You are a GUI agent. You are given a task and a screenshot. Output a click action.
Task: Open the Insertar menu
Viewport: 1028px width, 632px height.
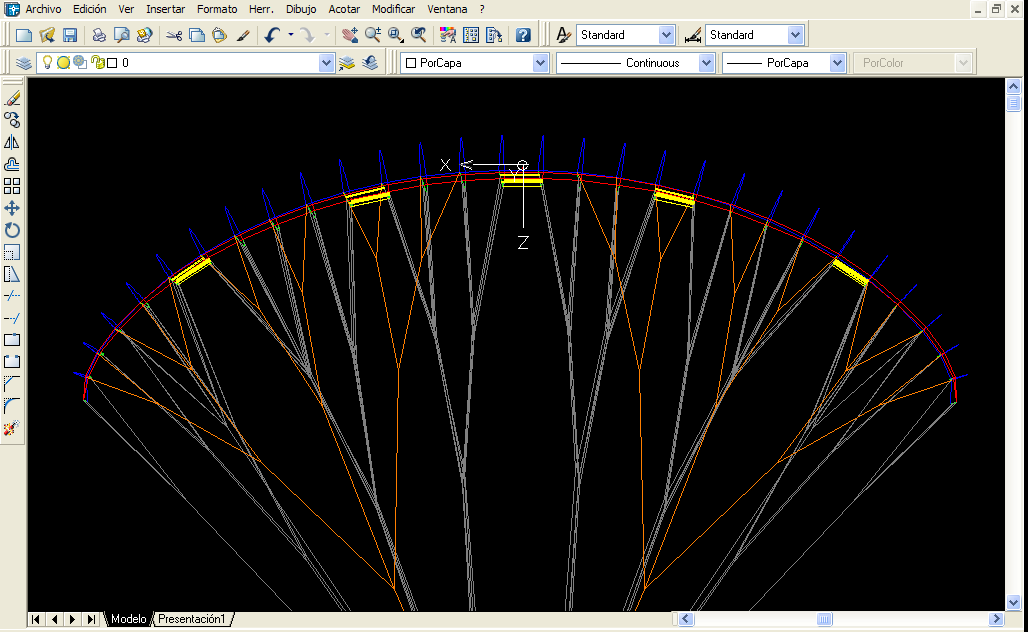(165, 9)
